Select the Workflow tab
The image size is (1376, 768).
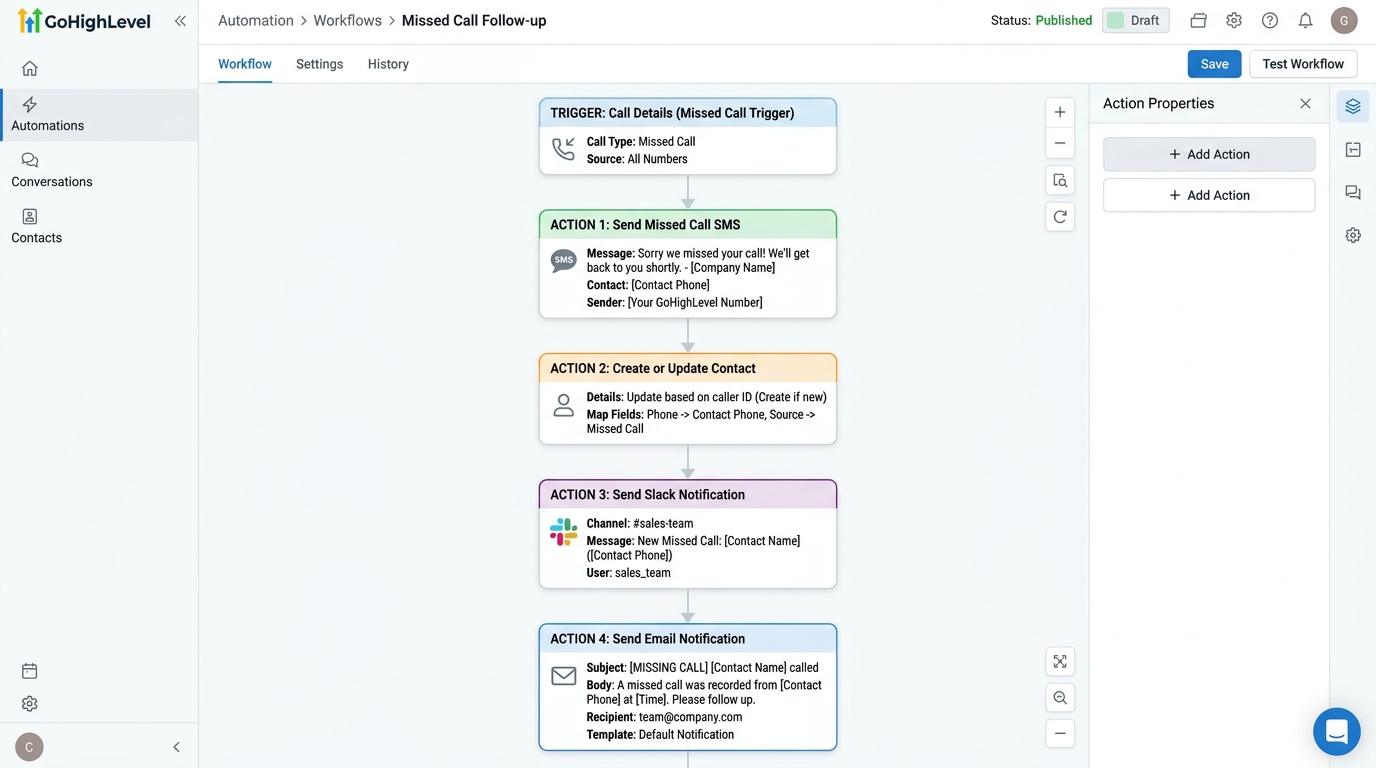click(x=245, y=64)
